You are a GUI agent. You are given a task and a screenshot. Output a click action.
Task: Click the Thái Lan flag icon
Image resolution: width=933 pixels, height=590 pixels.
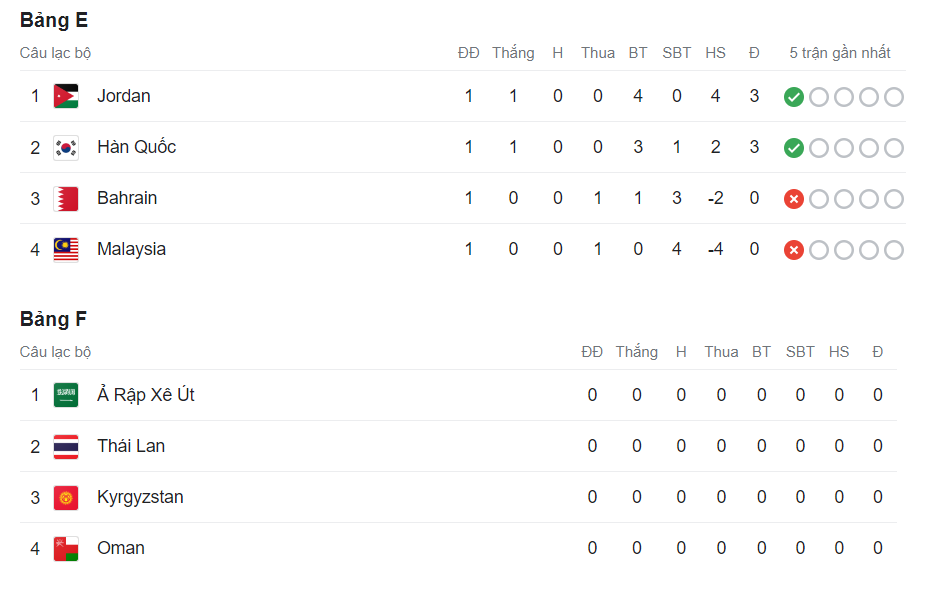[66, 446]
